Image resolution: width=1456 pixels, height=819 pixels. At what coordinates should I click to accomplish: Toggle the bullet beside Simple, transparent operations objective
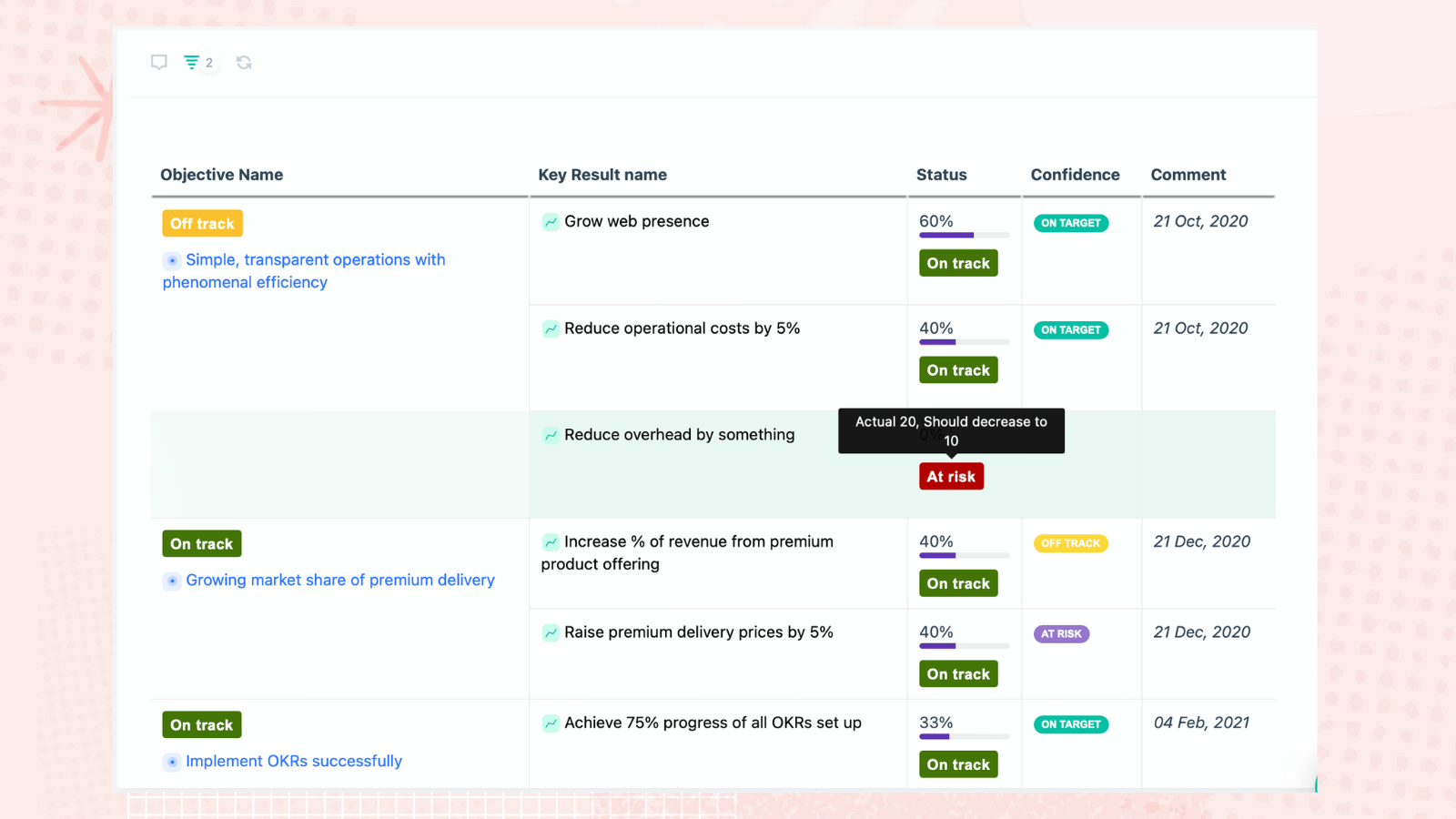tap(172, 260)
